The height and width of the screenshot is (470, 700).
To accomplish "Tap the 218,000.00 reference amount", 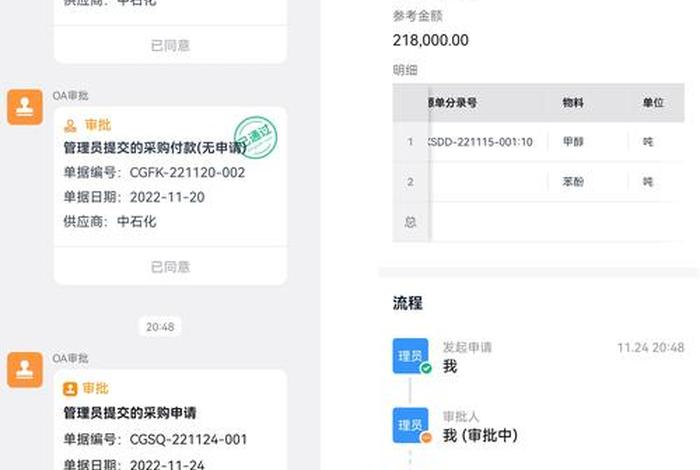I will [431, 40].
